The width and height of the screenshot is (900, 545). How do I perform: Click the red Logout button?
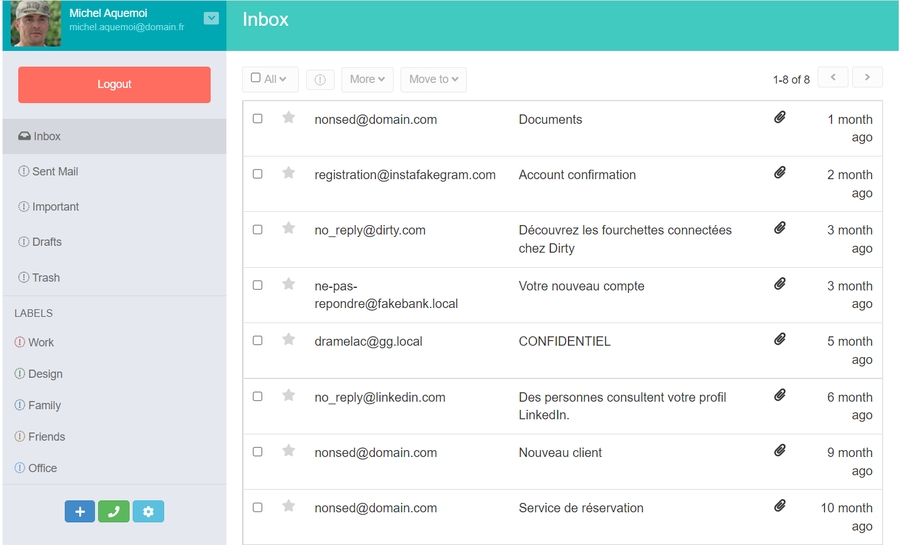[x=114, y=85]
